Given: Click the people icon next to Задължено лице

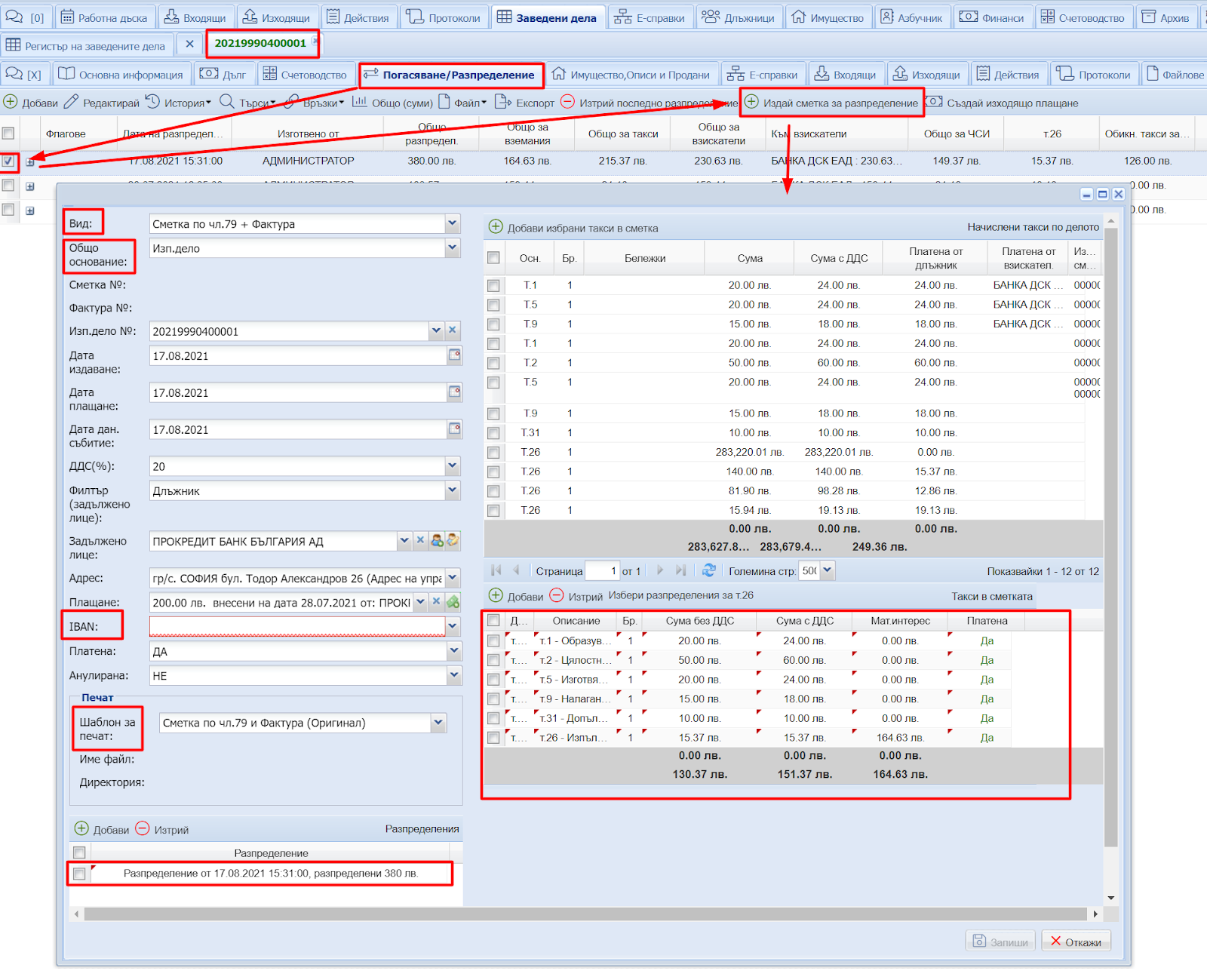Looking at the screenshot, I should 437,540.
